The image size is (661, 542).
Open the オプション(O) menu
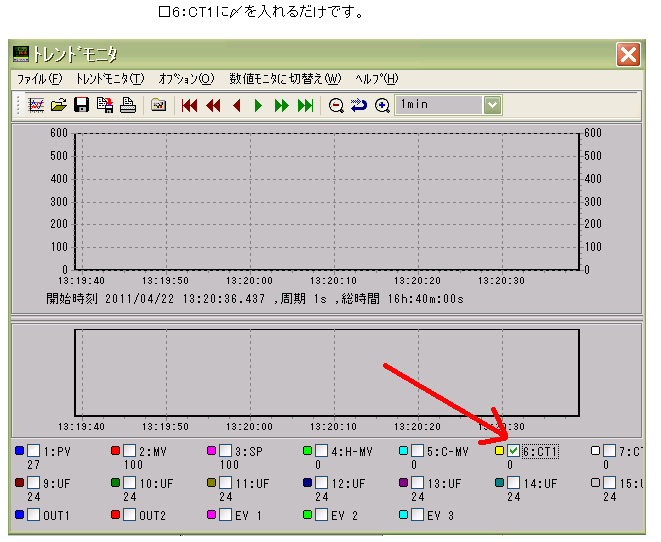pyautogui.click(x=186, y=79)
